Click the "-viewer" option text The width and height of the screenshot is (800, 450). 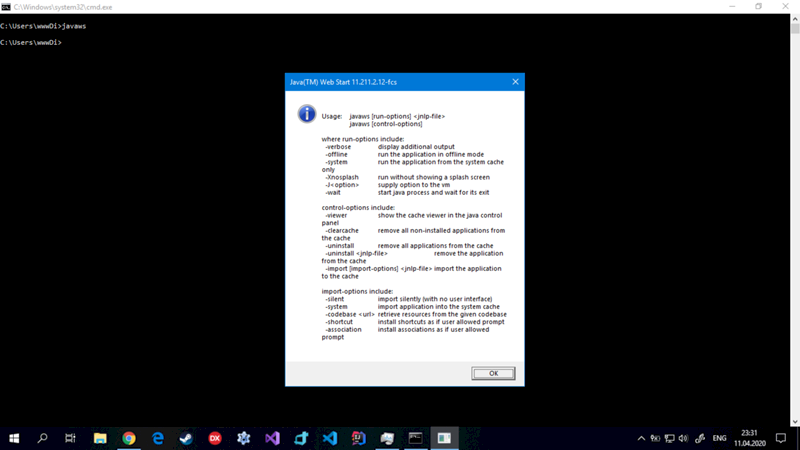[336, 215]
